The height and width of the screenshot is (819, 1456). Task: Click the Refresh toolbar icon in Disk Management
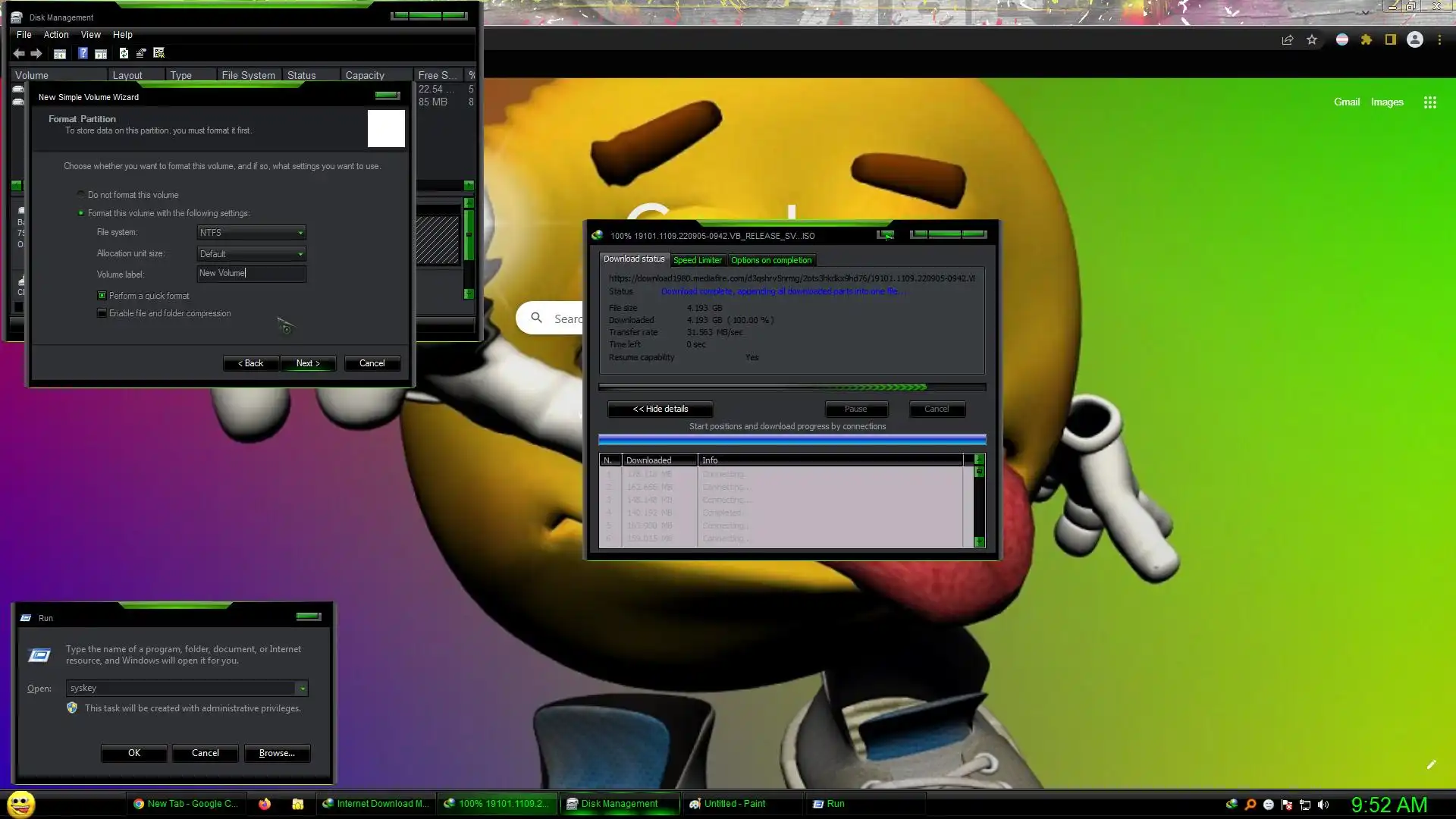coord(124,53)
